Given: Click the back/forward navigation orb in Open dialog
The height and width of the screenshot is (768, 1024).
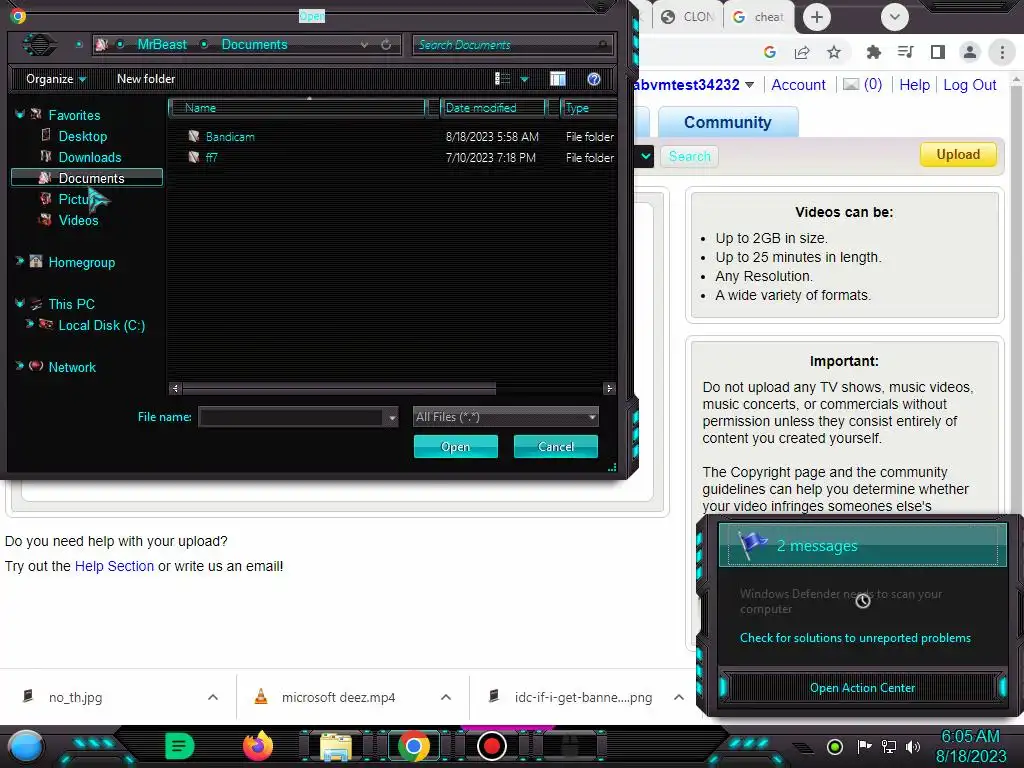Looking at the screenshot, I should [40, 44].
